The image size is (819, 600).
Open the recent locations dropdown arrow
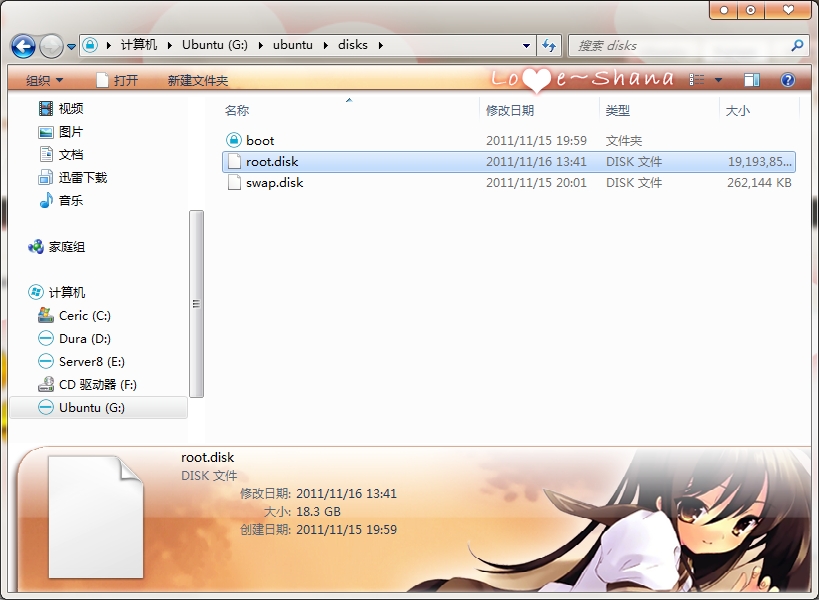point(72,47)
